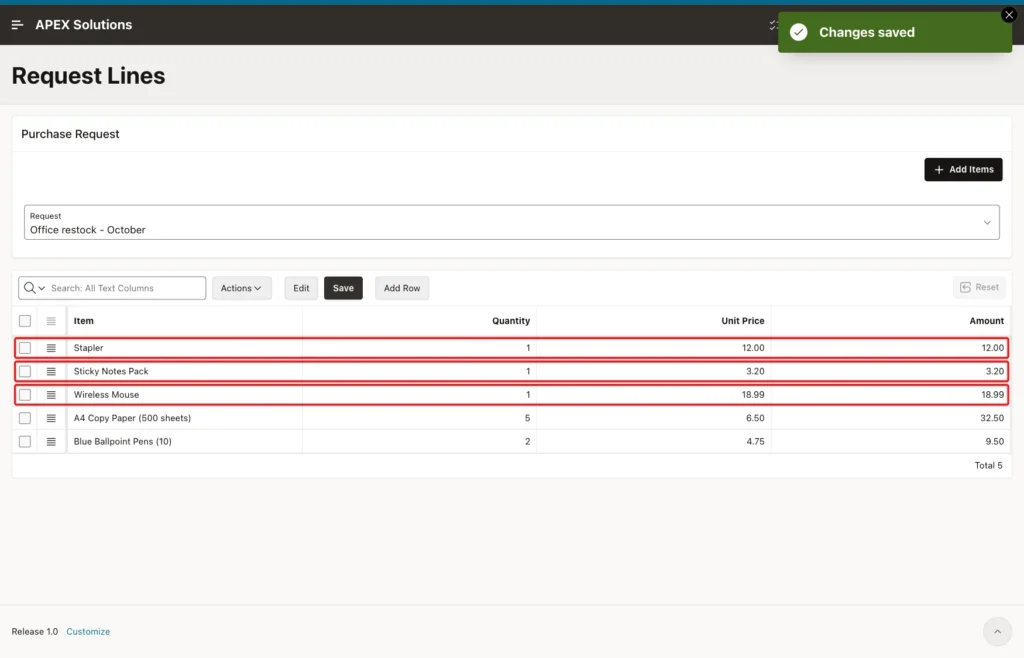Click the Blue Ballpoint Pens (10) cell
1024x658 pixels.
coord(185,442)
